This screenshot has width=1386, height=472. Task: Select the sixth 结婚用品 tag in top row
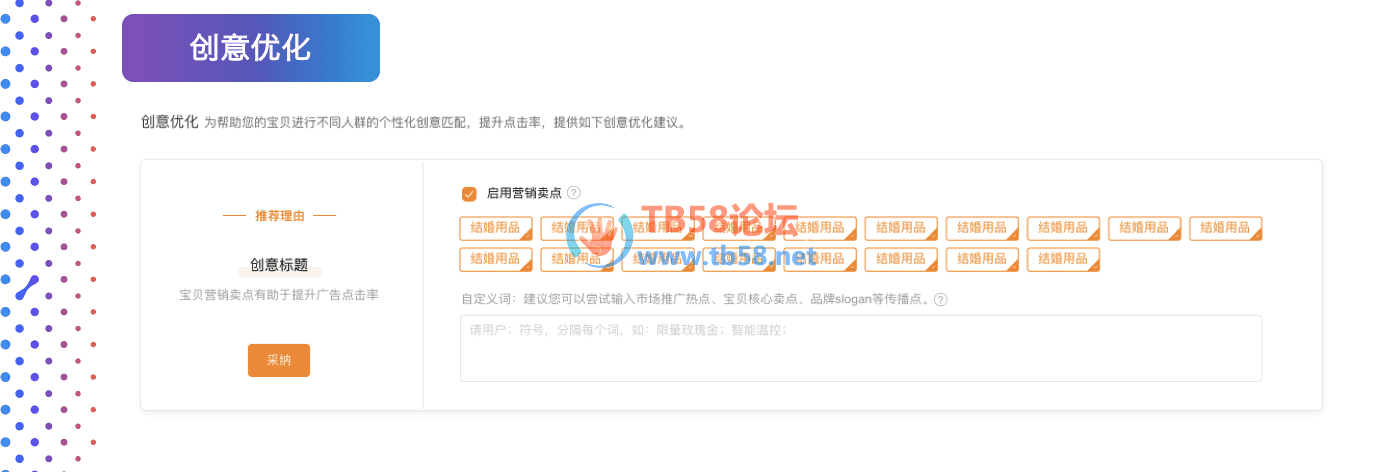[x=901, y=228]
